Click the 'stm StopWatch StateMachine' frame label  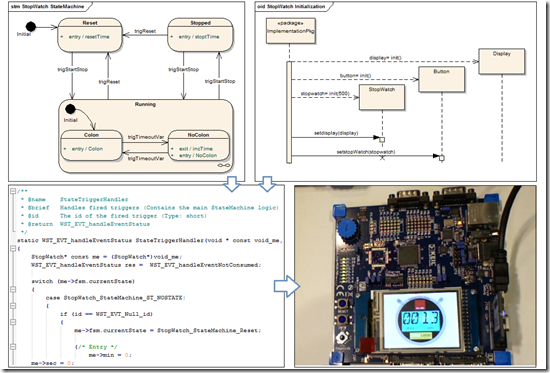(x=48, y=6)
